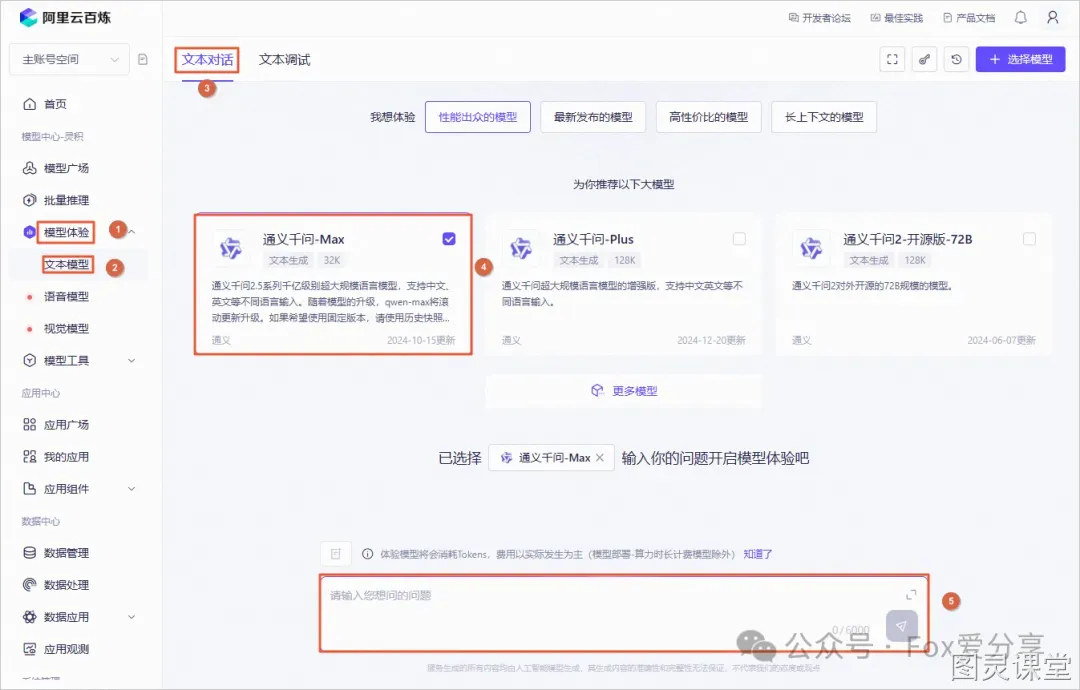Click the 应用广场 grid icon
The image size is (1080, 690).
click(x=30, y=424)
